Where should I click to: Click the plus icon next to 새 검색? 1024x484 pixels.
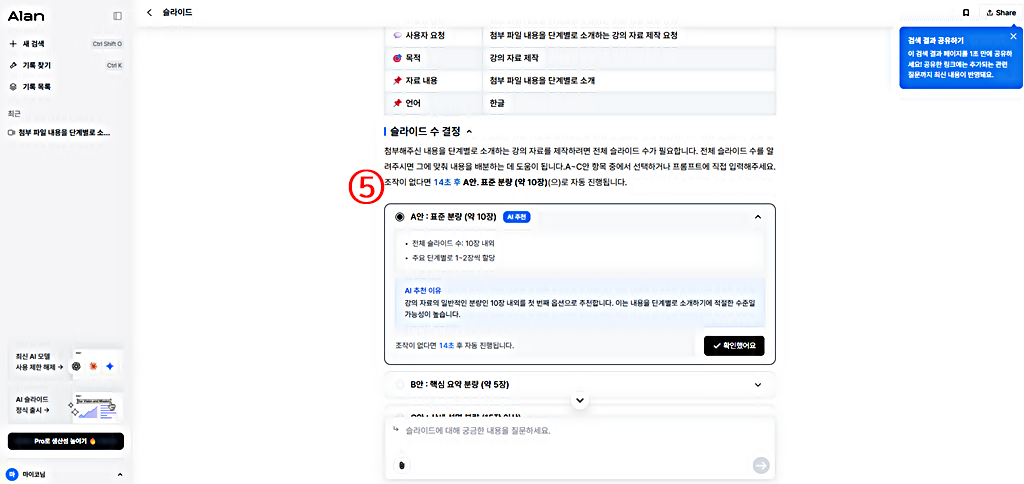click(x=12, y=44)
